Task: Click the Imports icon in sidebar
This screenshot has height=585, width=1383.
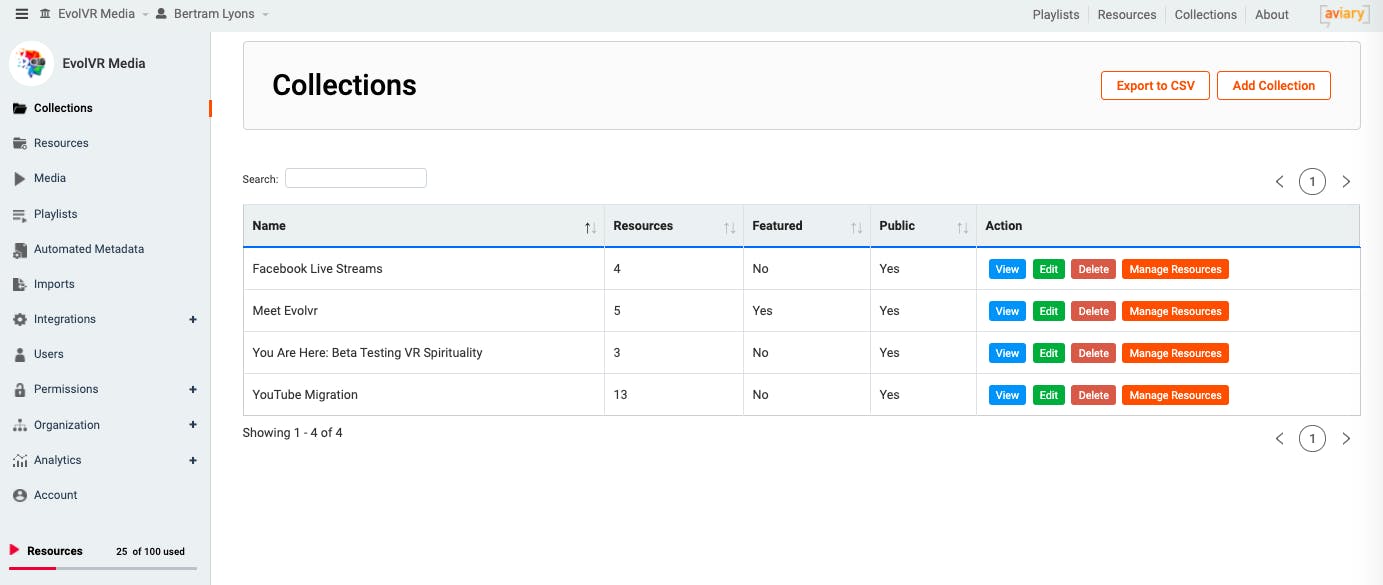Action: coord(19,284)
